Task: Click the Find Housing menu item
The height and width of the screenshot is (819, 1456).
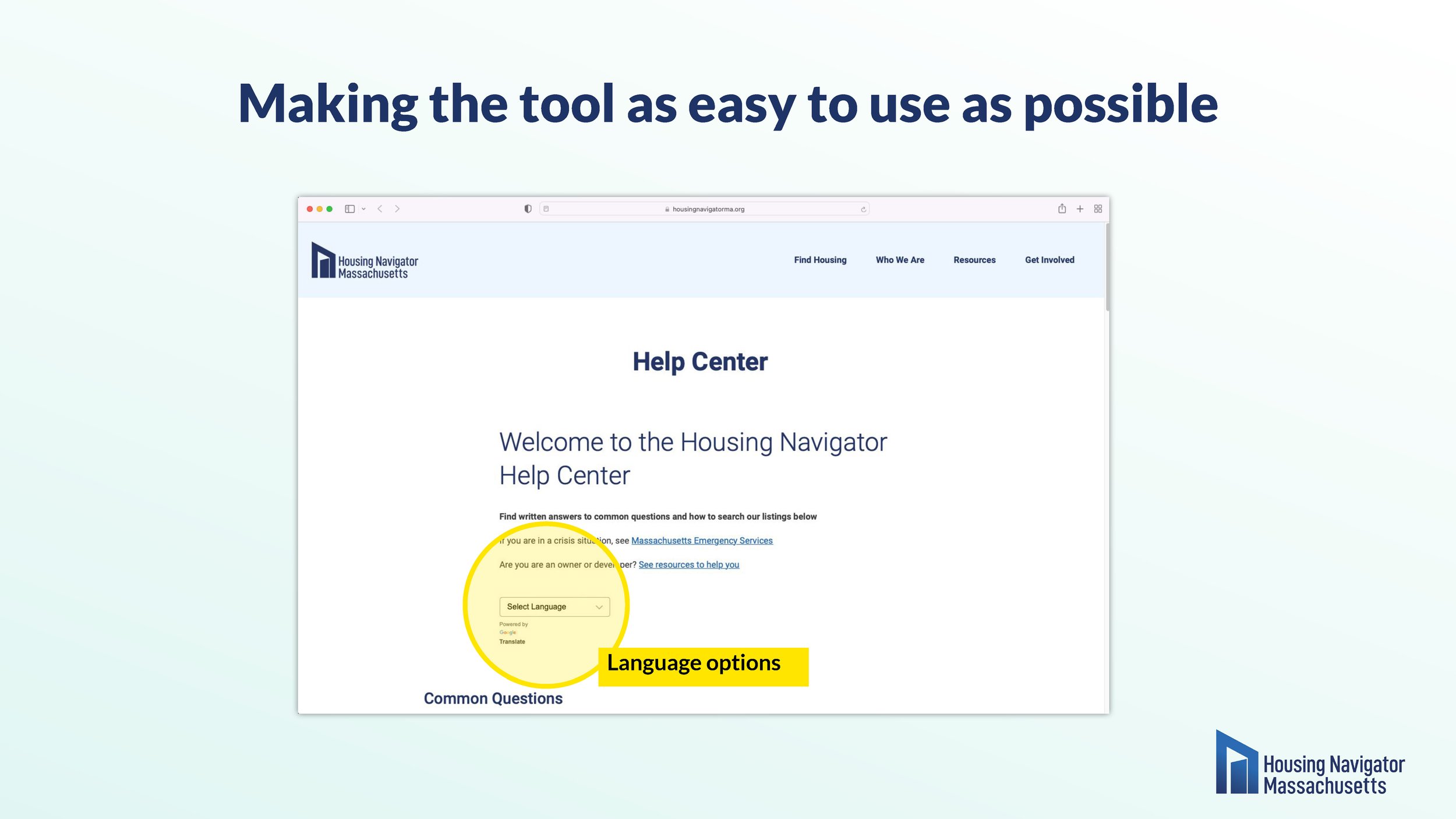Action: point(819,260)
